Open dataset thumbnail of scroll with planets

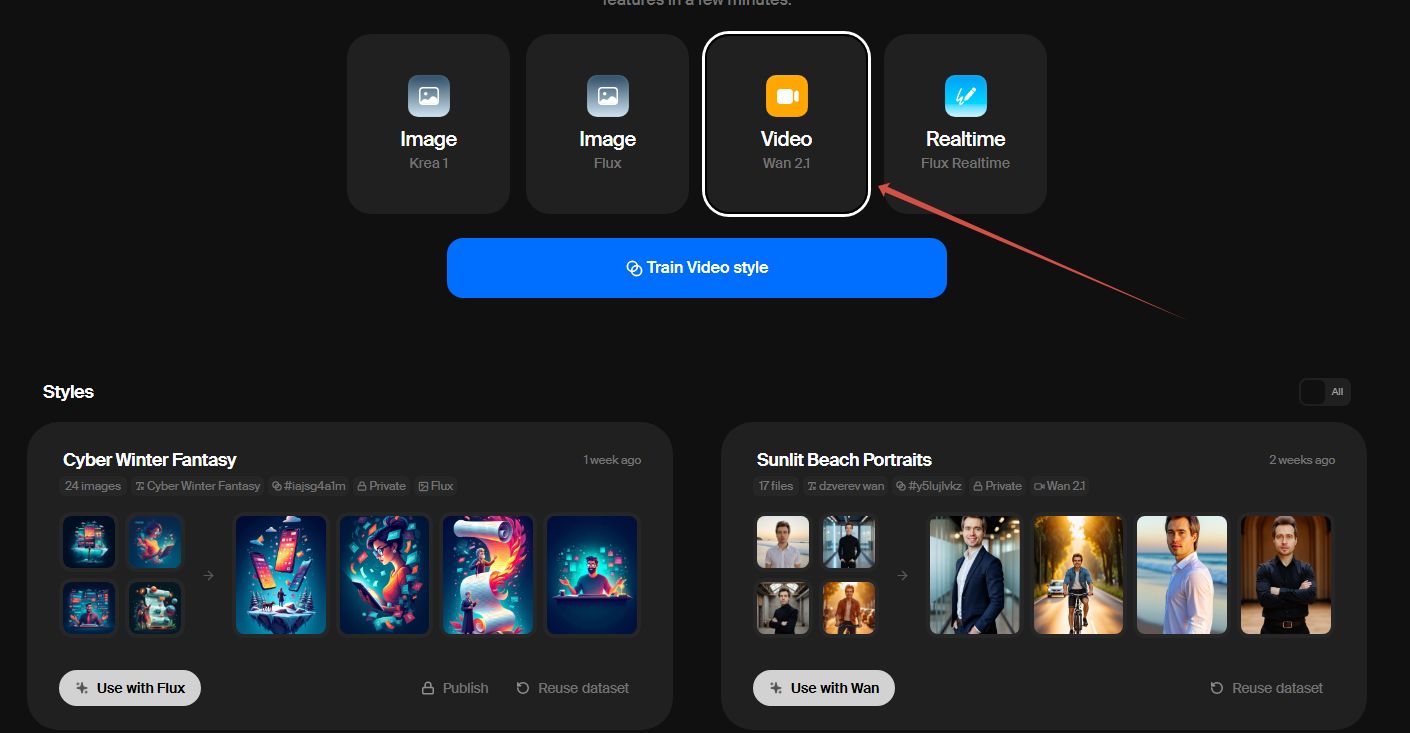pyautogui.click(x=155, y=608)
